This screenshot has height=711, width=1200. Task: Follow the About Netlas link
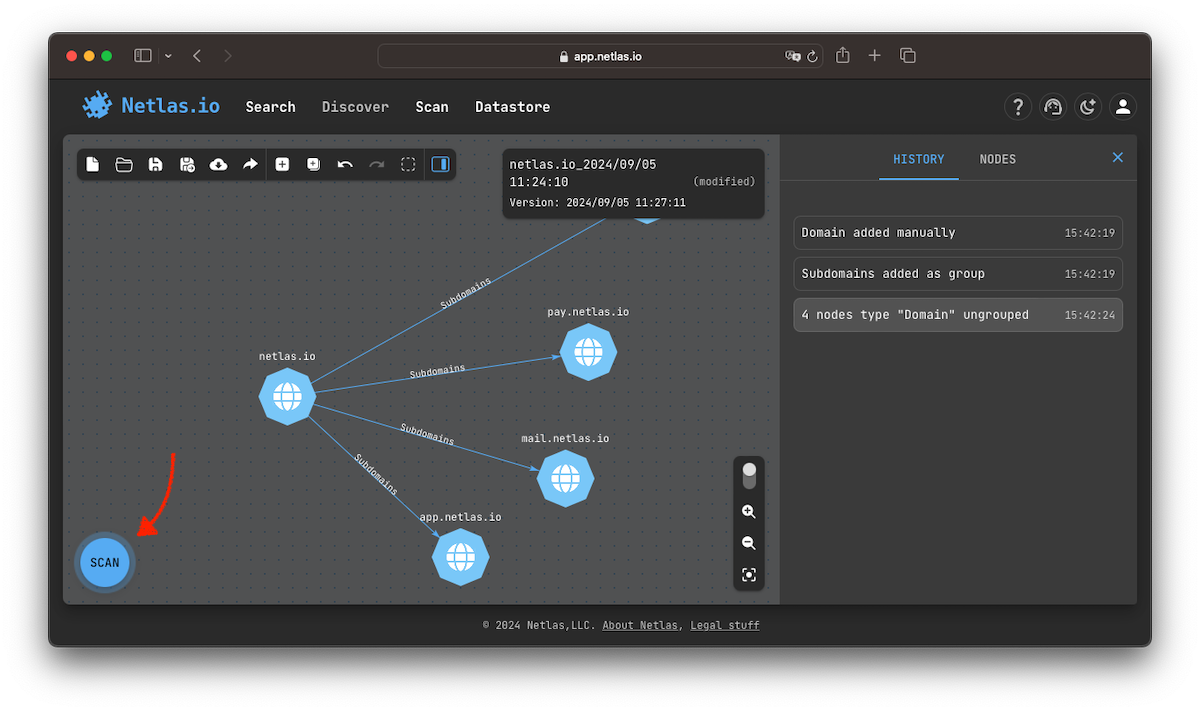640,625
